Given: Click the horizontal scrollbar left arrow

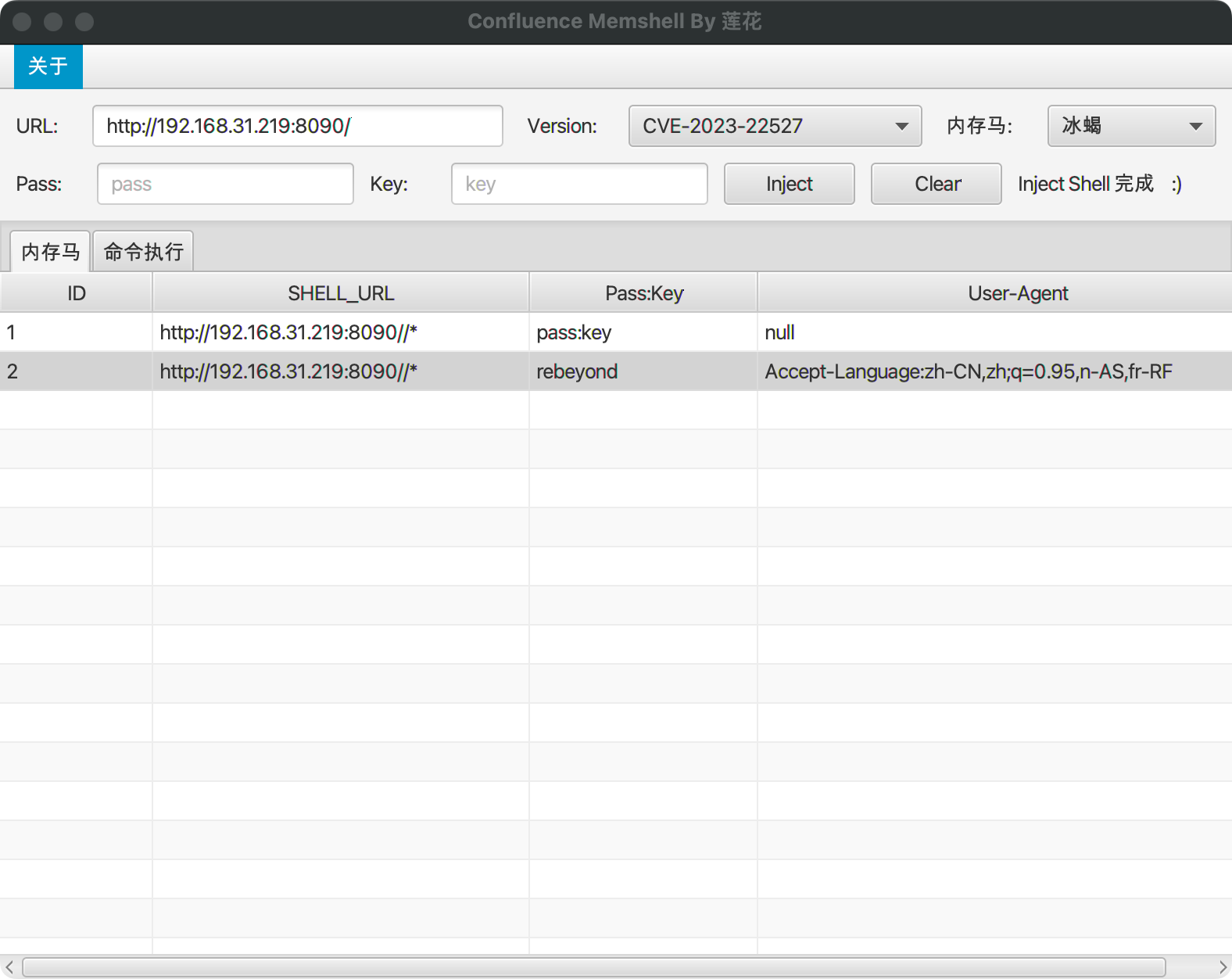Looking at the screenshot, I should tap(9, 967).
